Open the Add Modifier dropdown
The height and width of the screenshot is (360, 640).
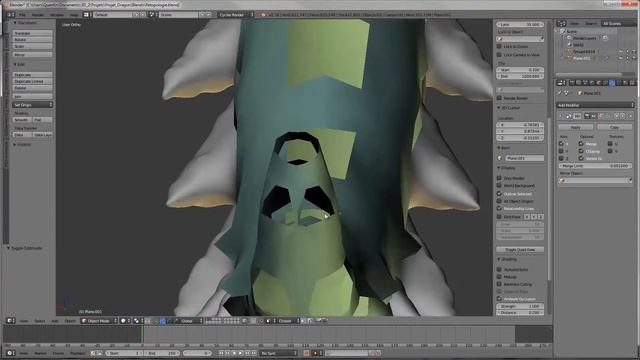tap(596, 105)
